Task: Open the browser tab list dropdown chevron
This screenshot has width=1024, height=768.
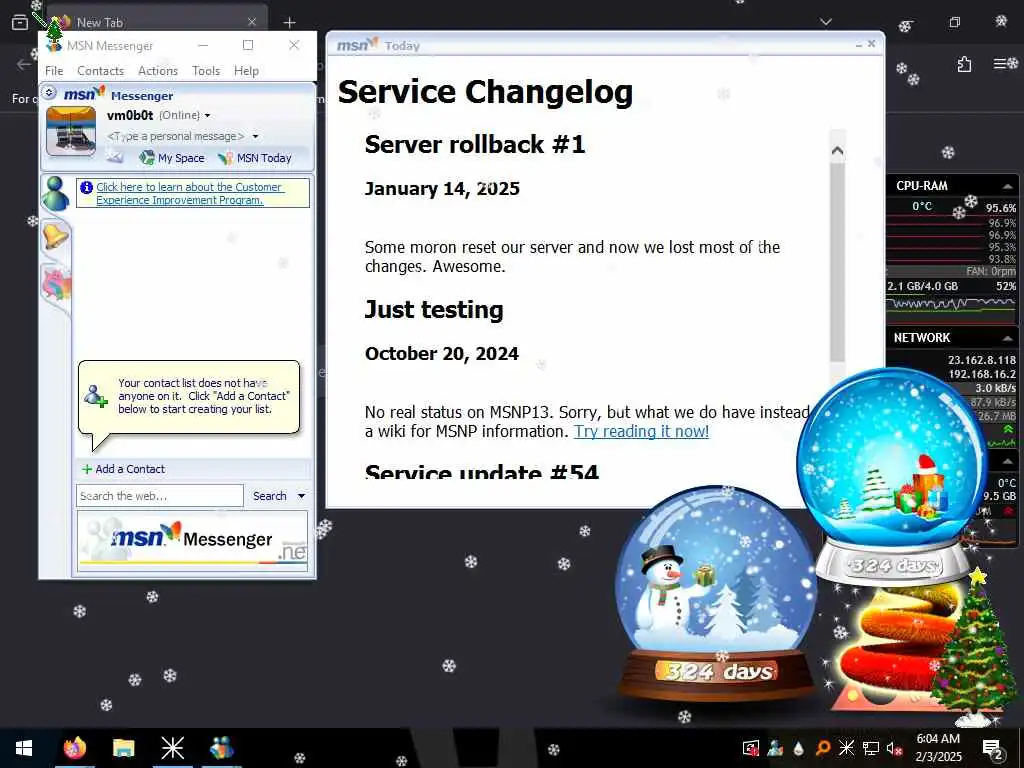Action: point(826,22)
